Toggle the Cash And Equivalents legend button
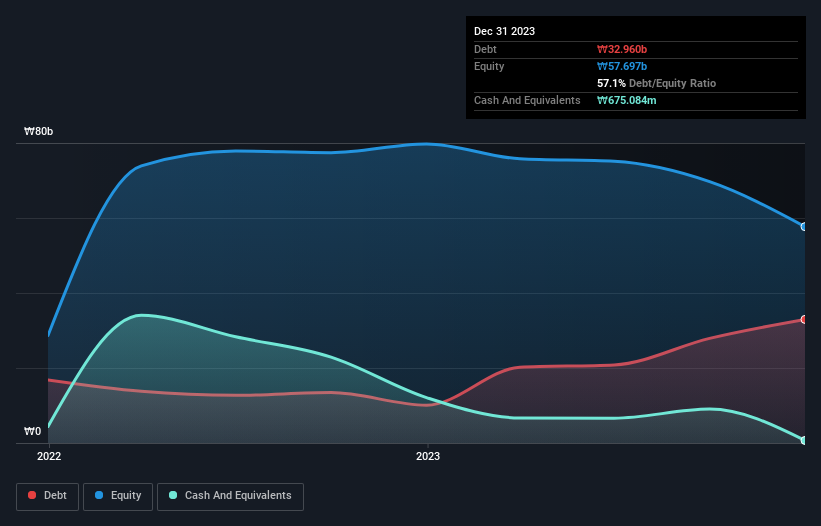This screenshot has height=526, width=821. [230, 496]
